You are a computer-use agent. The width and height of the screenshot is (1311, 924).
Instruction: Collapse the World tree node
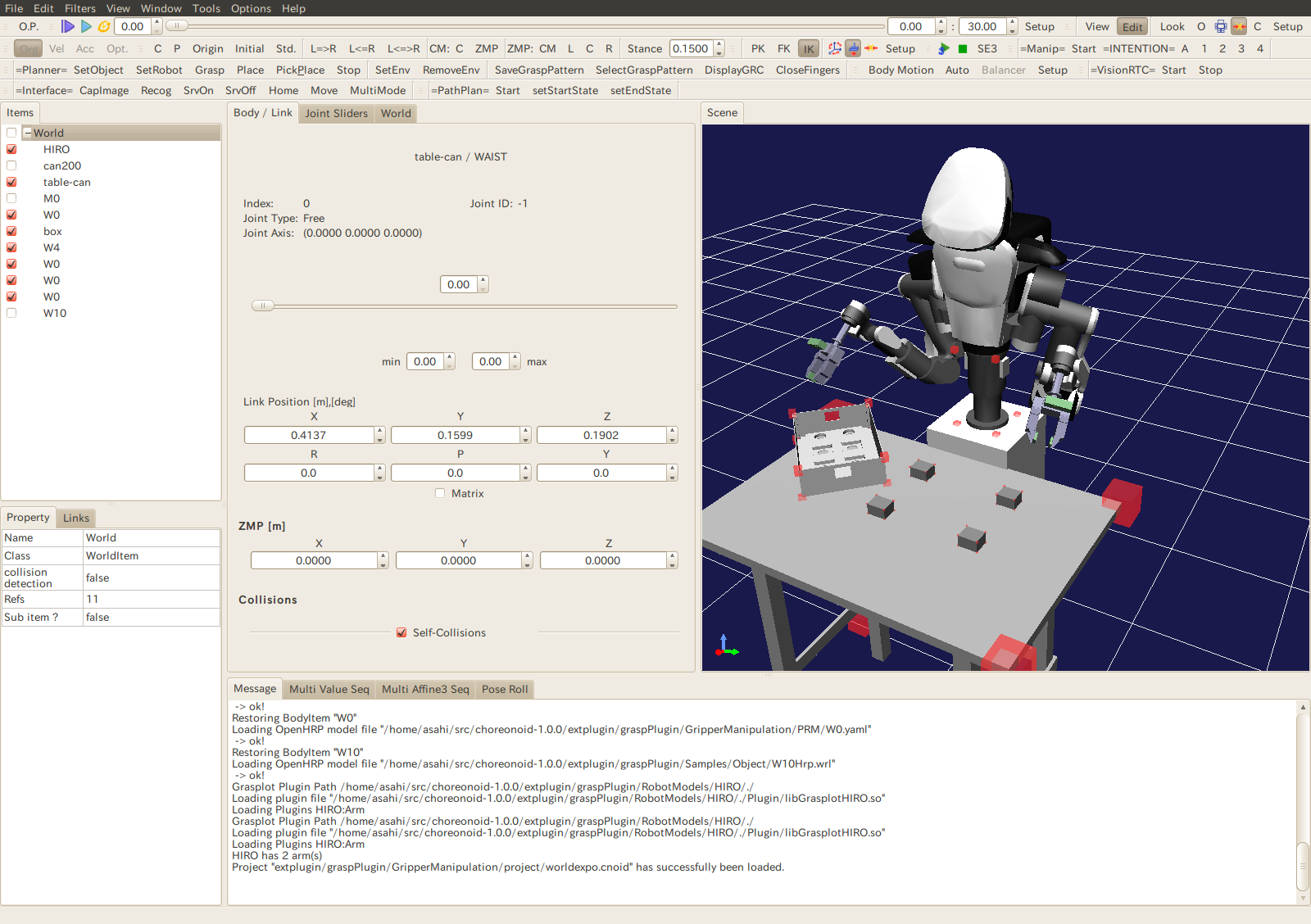click(x=28, y=133)
